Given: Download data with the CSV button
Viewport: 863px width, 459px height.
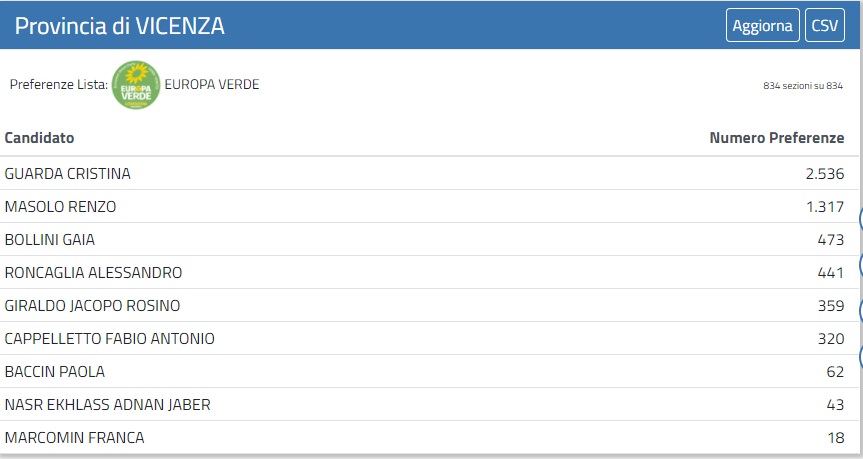Looking at the screenshot, I should pyautogui.click(x=824, y=26).
